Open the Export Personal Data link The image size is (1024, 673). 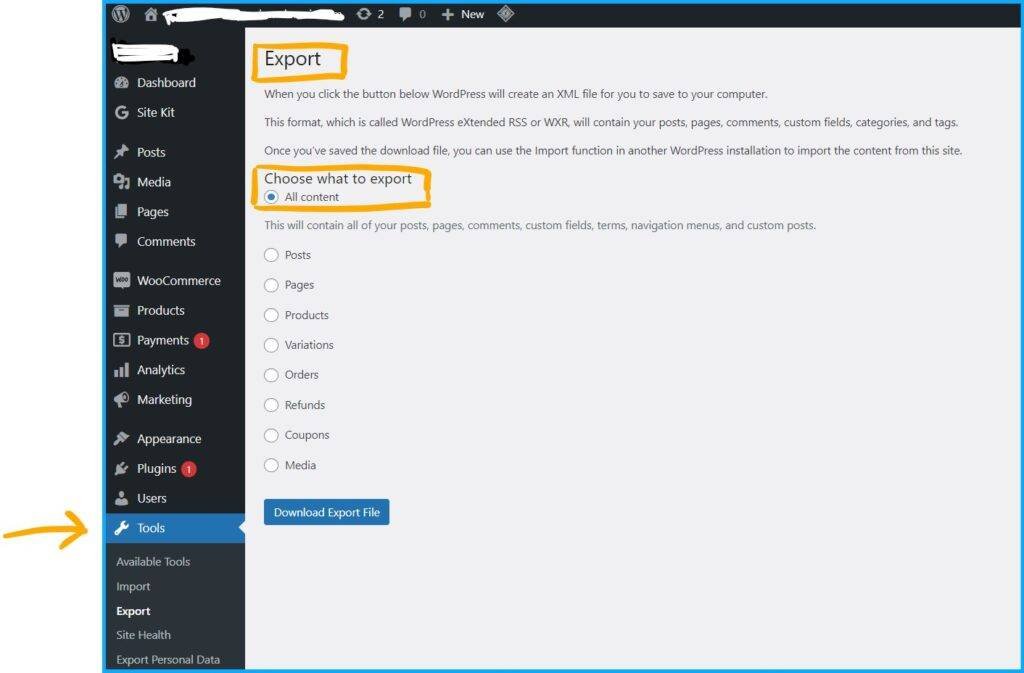[x=167, y=660]
